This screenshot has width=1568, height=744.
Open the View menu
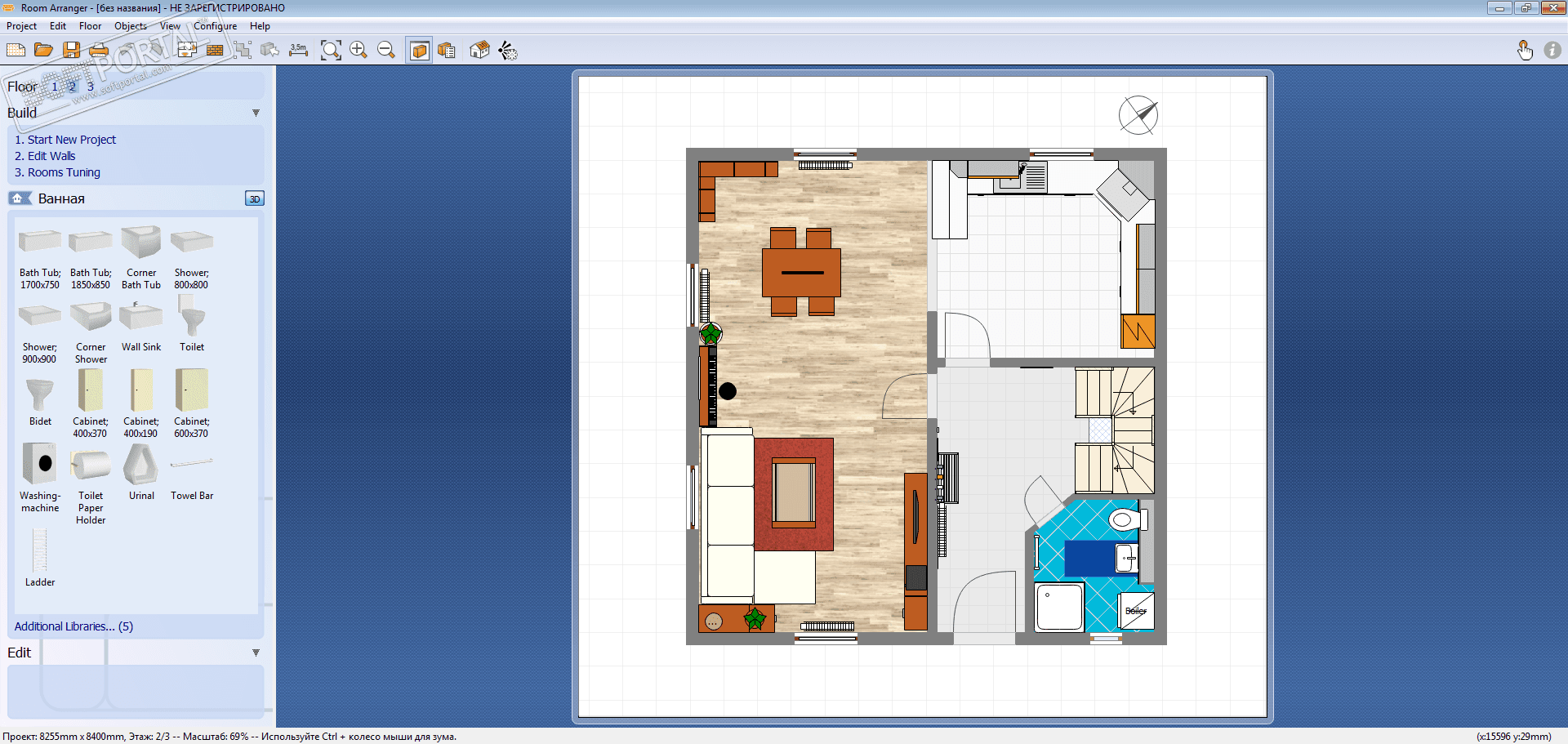click(170, 26)
